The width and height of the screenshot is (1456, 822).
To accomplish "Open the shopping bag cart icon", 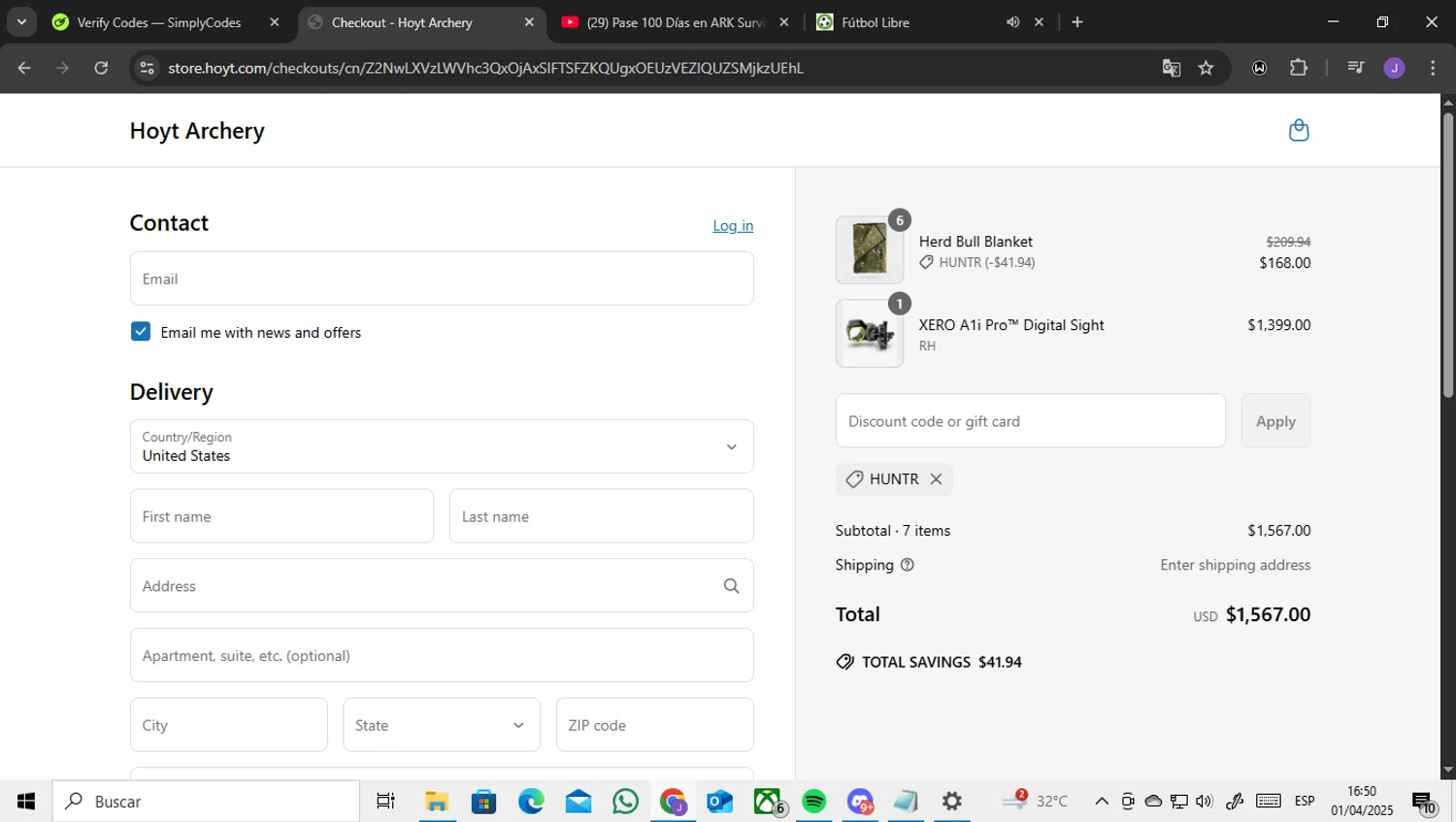I will tap(1298, 130).
